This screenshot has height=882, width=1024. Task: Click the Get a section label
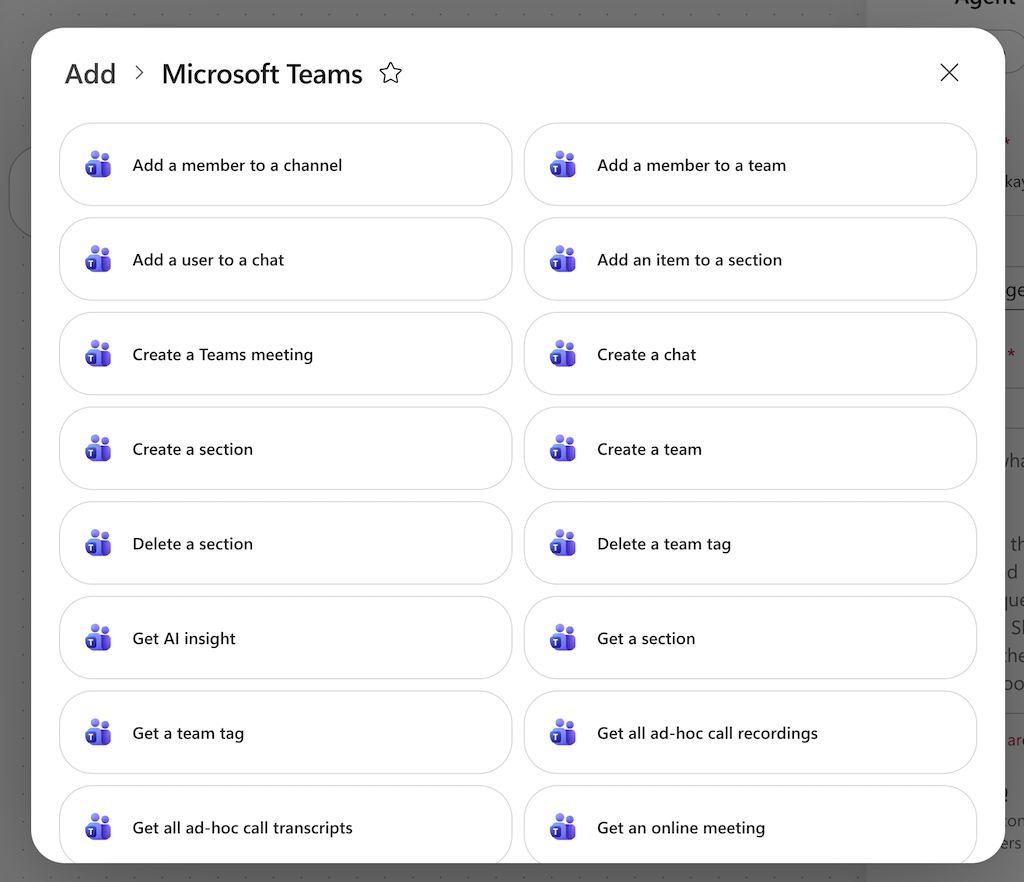click(x=646, y=638)
